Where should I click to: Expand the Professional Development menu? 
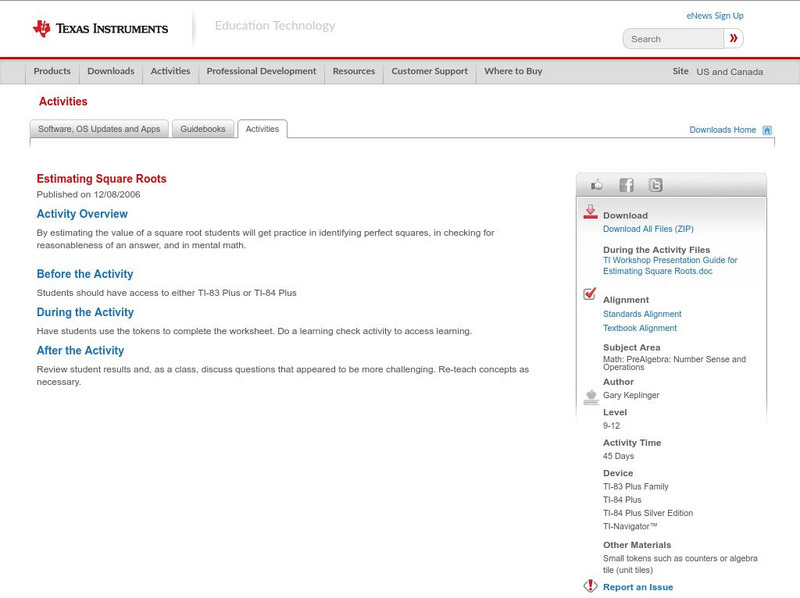coord(261,72)
